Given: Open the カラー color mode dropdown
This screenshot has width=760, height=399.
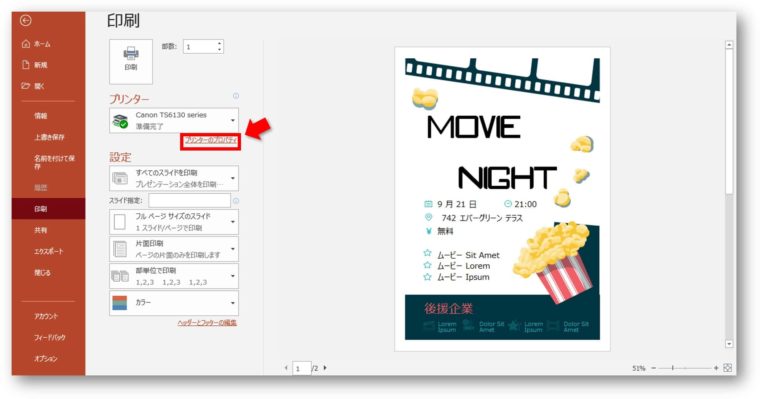Looking at the screenshot, I should point(174,303).
